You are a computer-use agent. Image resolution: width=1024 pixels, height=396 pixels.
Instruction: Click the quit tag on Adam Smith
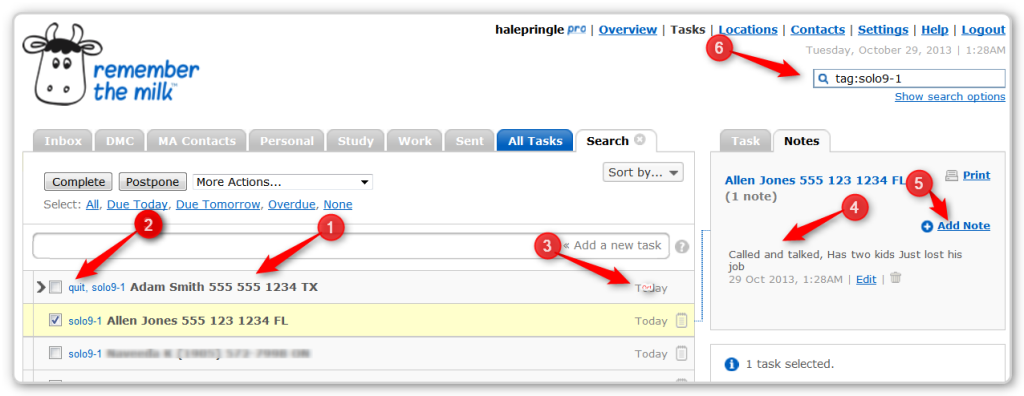click(x=77, y=287)
